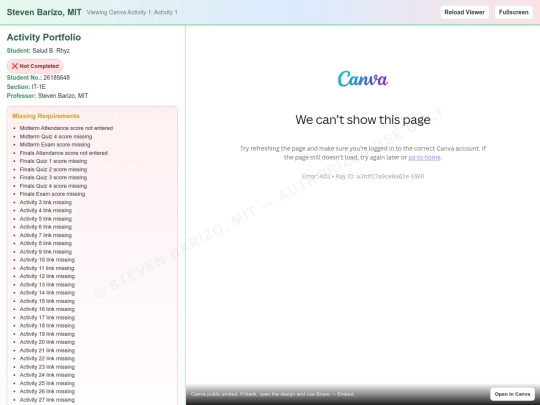The height and width of the screenshot is (405, 540).
Task: Select 'Finals Quiz 3 score missing'
Action: (x=53, y=178)
